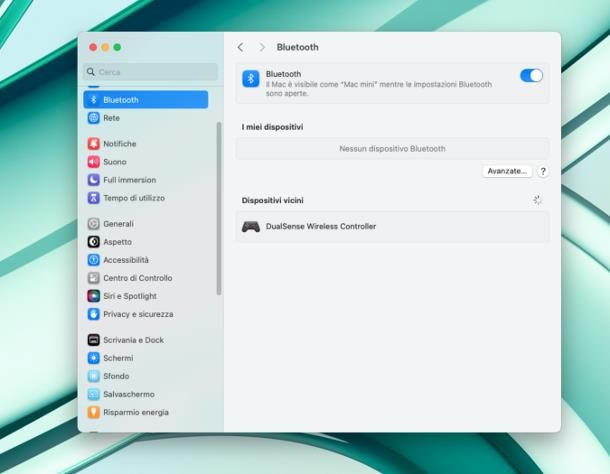Go back with the left chevron
The width and height of the screenshot is (610, 474).
(241, 47)
